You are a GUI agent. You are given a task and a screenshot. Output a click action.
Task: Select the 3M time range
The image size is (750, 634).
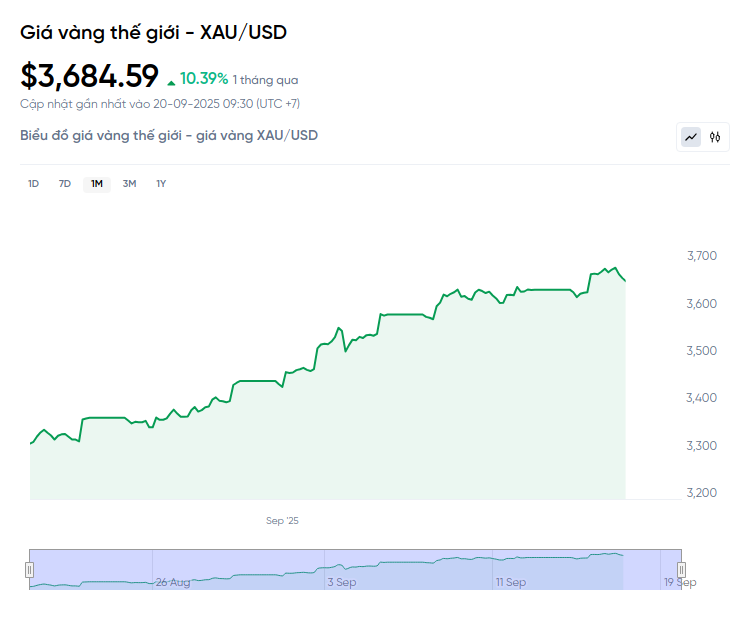tap(129, 183)
